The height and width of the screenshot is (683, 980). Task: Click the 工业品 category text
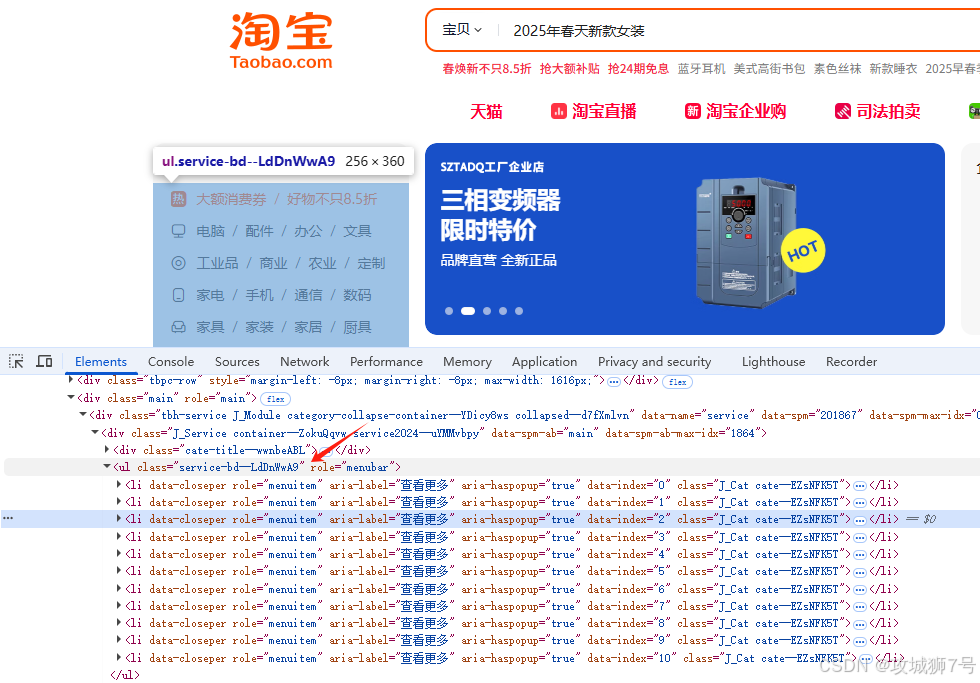(218, 263)
